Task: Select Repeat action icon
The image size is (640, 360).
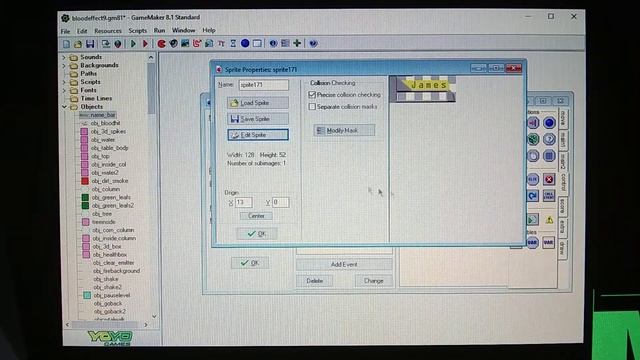Action: pyautogui.click(x=533, y=196)
